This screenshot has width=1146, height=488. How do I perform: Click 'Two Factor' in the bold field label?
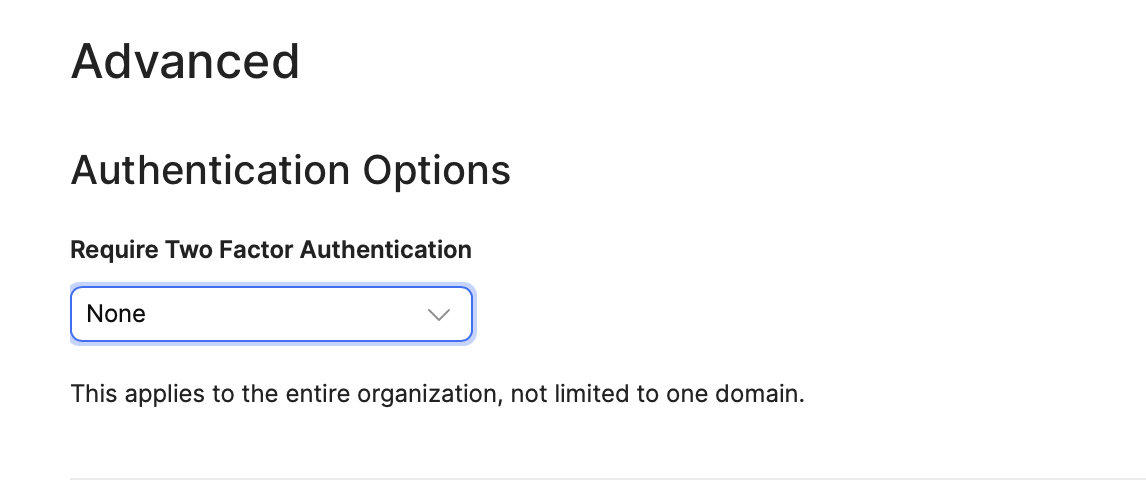[229, 250]
